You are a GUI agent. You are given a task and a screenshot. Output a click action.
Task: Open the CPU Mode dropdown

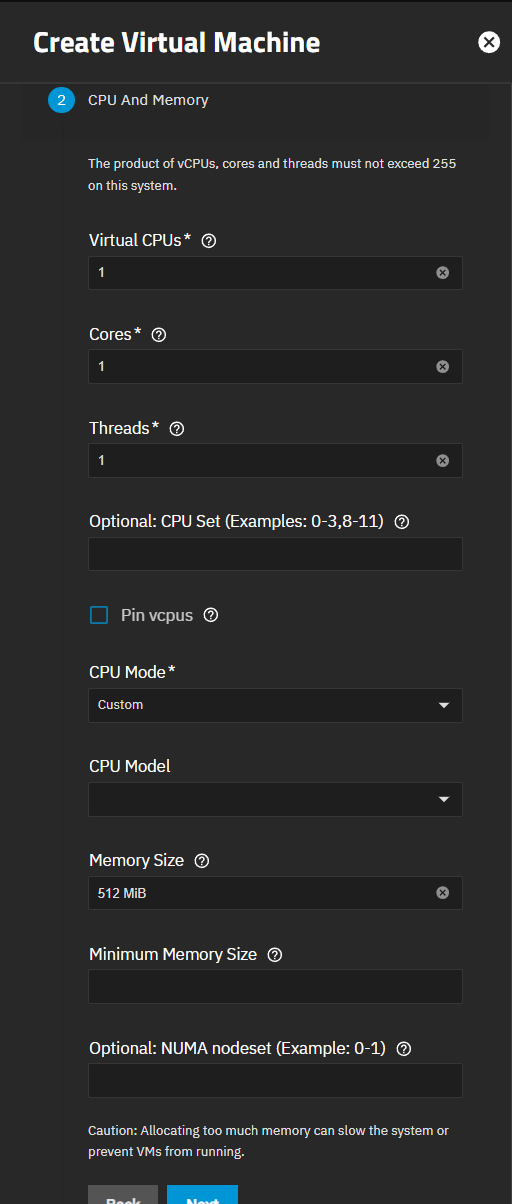276,705
